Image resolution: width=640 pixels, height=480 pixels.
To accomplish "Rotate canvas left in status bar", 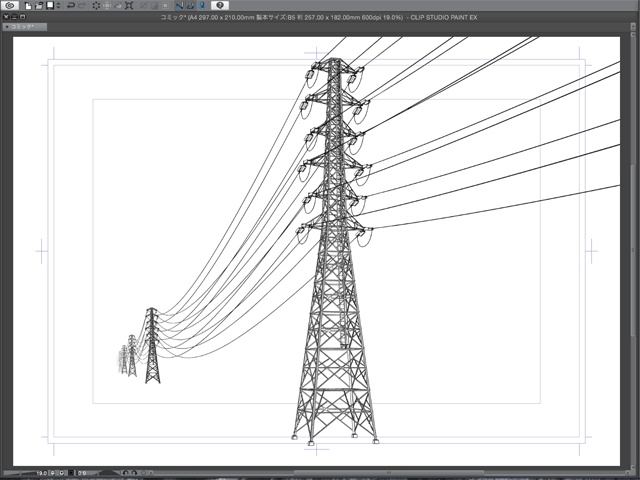I will point(125,473).
